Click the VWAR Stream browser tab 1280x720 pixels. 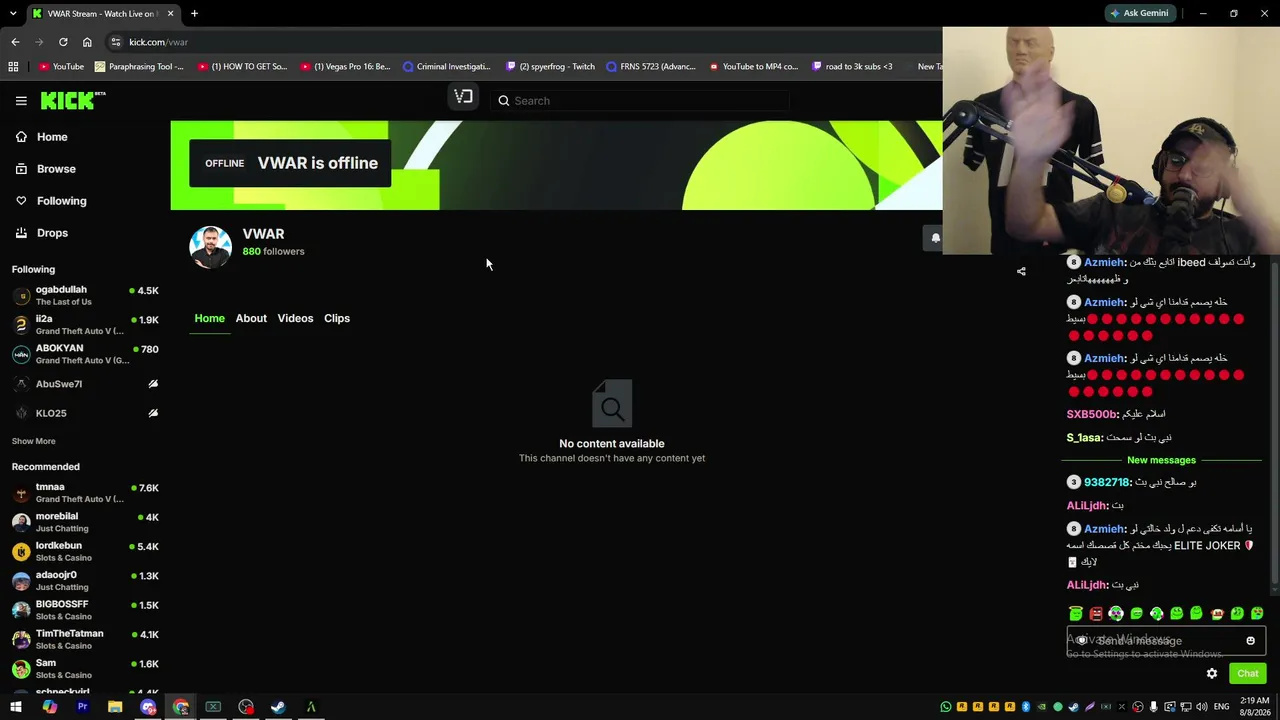(102, 14)
